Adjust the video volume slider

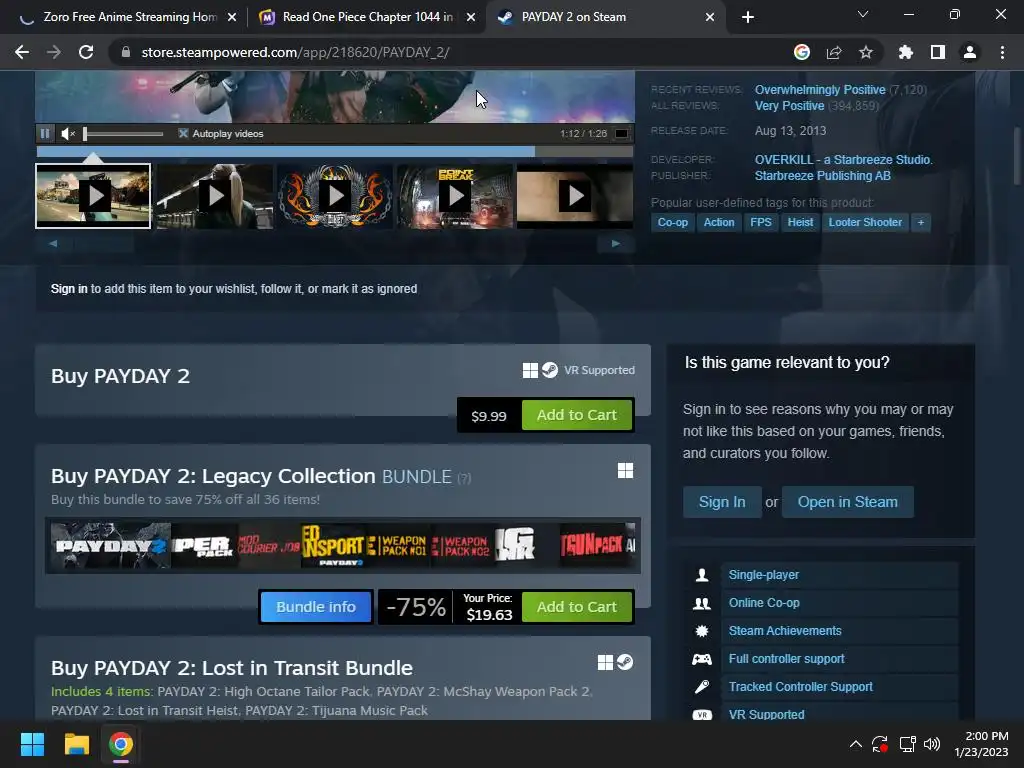(x=123, y=134)
